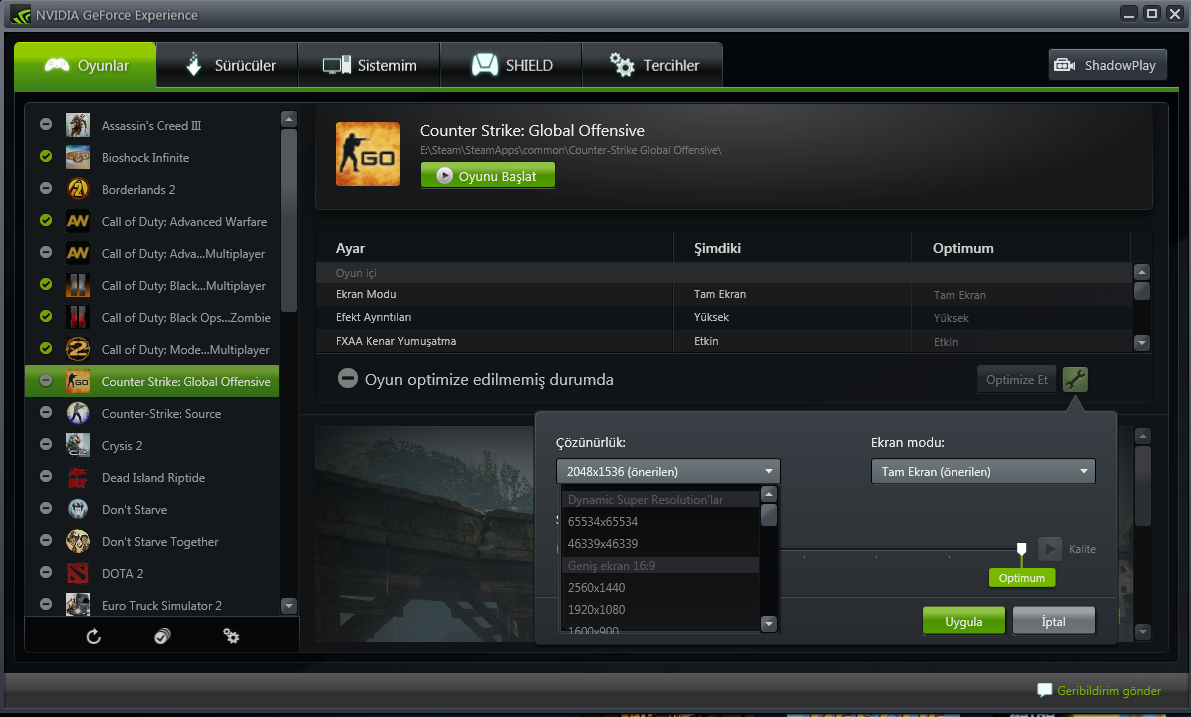The width and height of the screenshot is (1191, 717).
Task: Click the DOTA 2 game icon
Action: coord(77,573)
